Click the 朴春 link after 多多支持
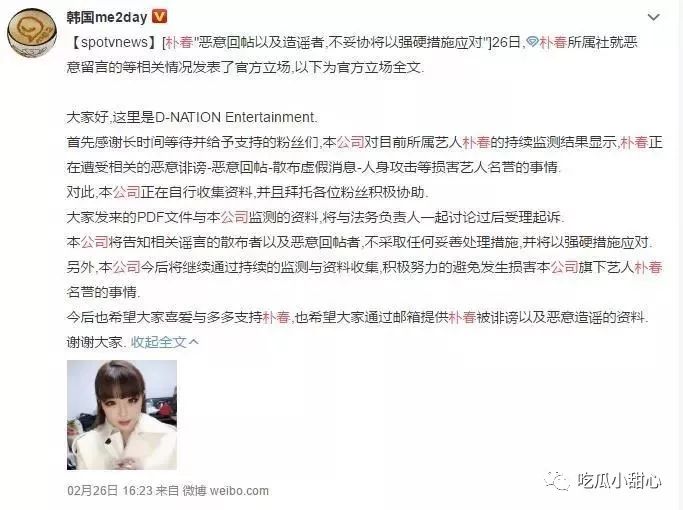The height and width of the screenshot is (510, 683). tap(277, 317)
